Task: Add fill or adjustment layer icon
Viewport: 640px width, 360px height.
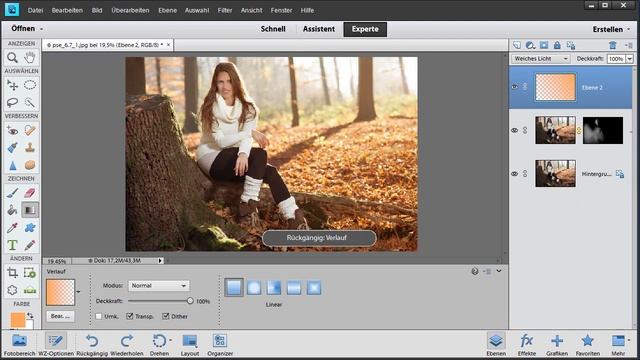Action: [x=530, y=45]
